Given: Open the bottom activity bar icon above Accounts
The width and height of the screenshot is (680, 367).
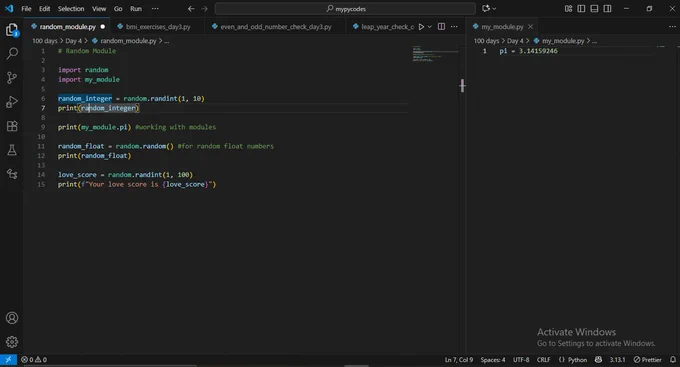Looking at the screenshot, I should [x=12, y=174].
